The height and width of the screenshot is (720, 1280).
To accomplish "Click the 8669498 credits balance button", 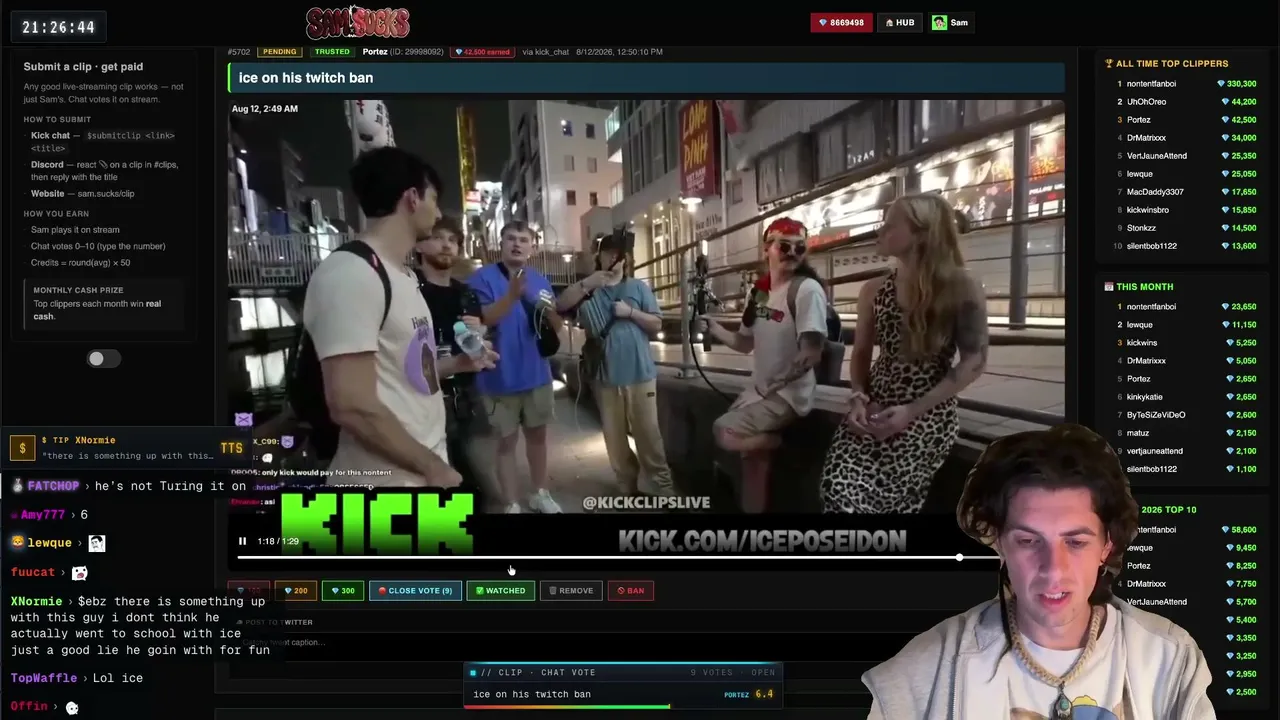I will pyautogui.click(x=841, y=23).
